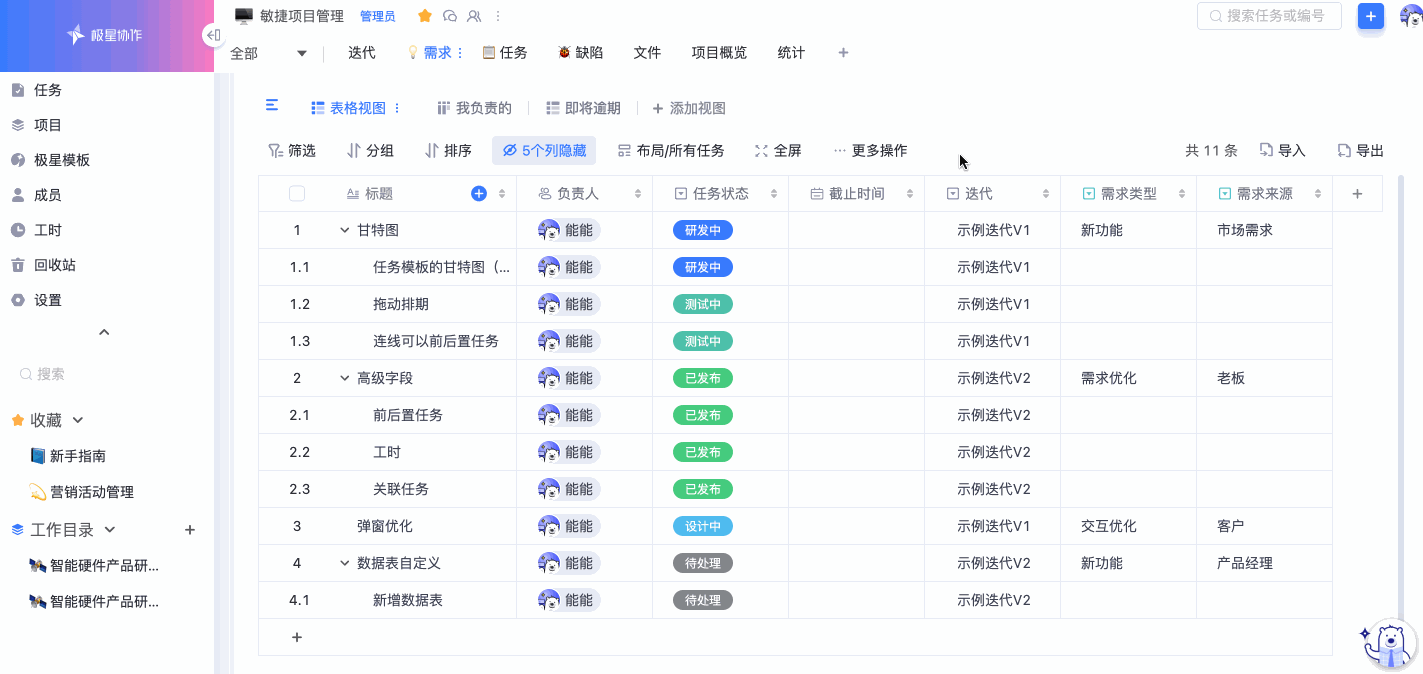
Task: Sort by the 截止时间 column arrows
Action: 910,194
